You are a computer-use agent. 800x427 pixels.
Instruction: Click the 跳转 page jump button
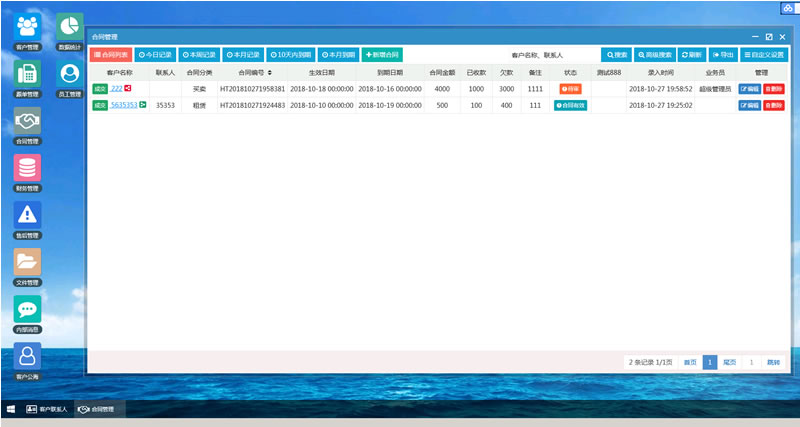tap(773, 362)
